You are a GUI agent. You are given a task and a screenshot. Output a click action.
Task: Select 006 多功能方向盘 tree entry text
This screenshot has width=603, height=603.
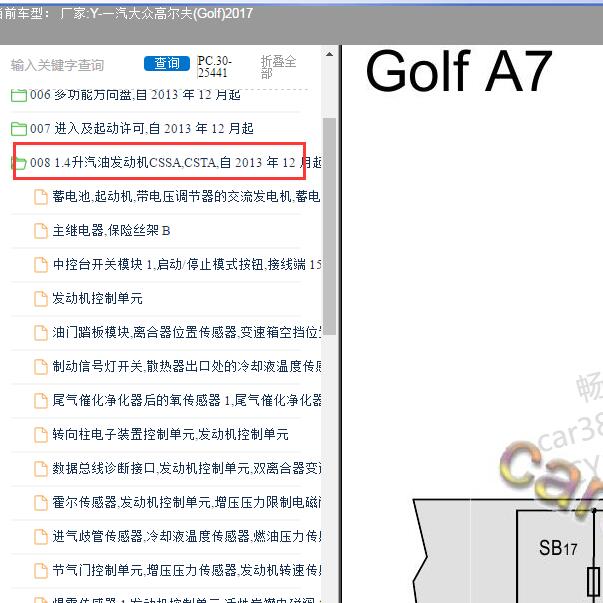[x=135, y=95]
